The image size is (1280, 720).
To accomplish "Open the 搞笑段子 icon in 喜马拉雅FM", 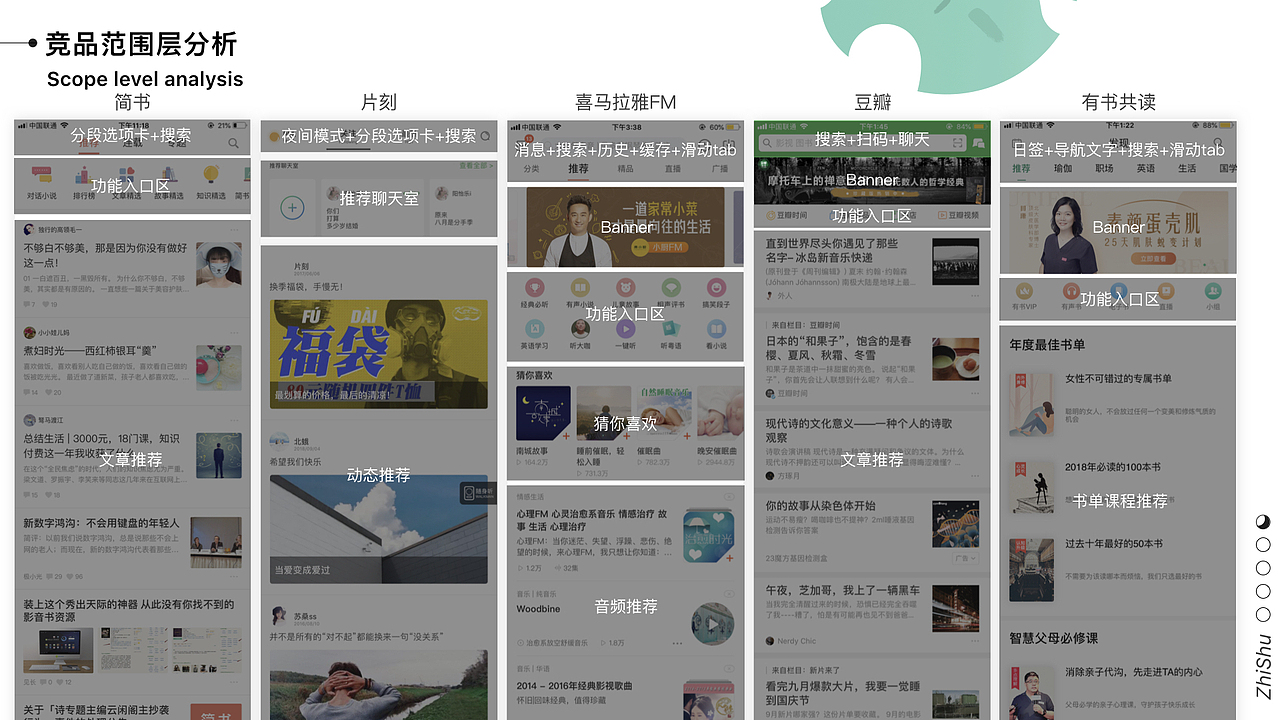I will [x=716, y=287].
